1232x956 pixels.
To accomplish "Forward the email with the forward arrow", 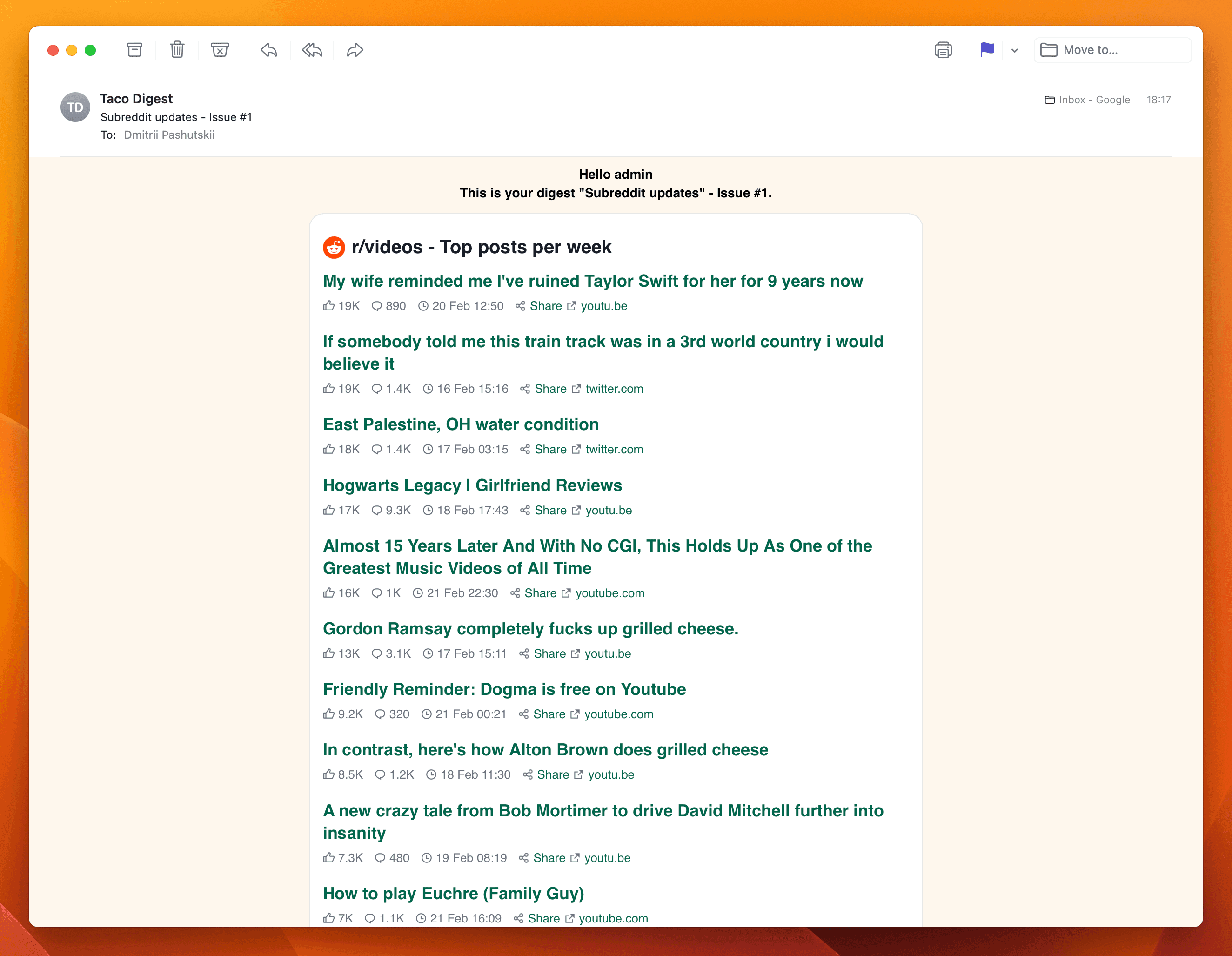I will (355, 50).
